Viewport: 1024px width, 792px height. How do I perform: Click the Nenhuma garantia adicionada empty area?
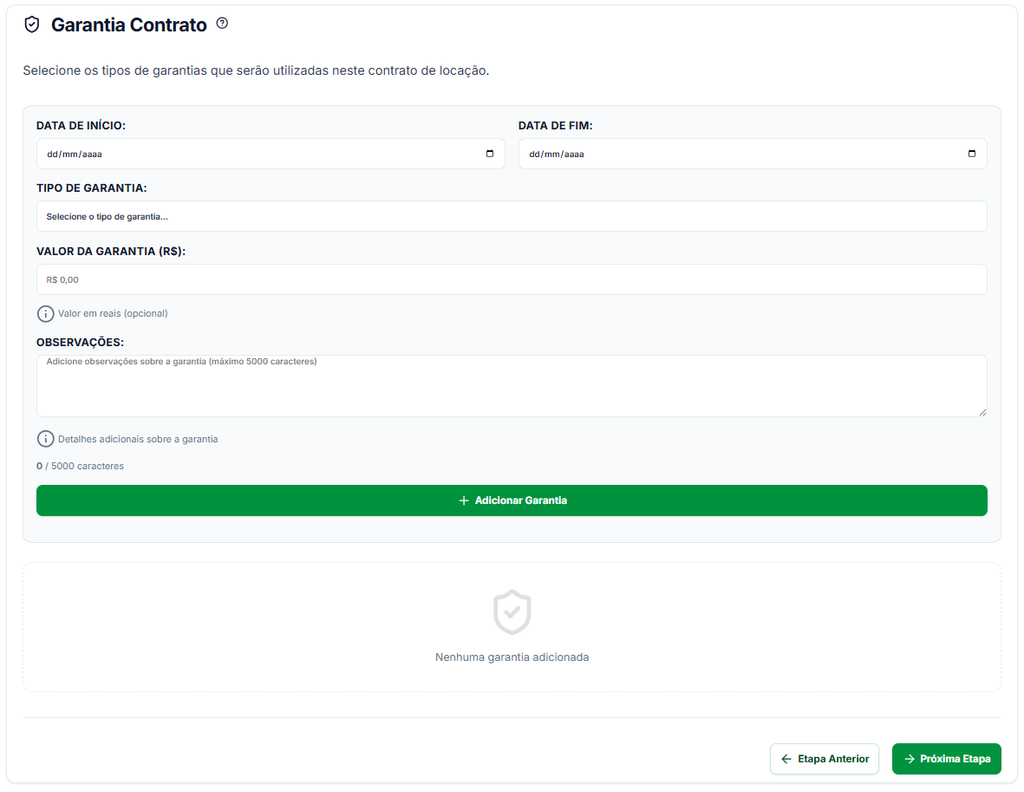pyautogui.click(x=511, y=627)
